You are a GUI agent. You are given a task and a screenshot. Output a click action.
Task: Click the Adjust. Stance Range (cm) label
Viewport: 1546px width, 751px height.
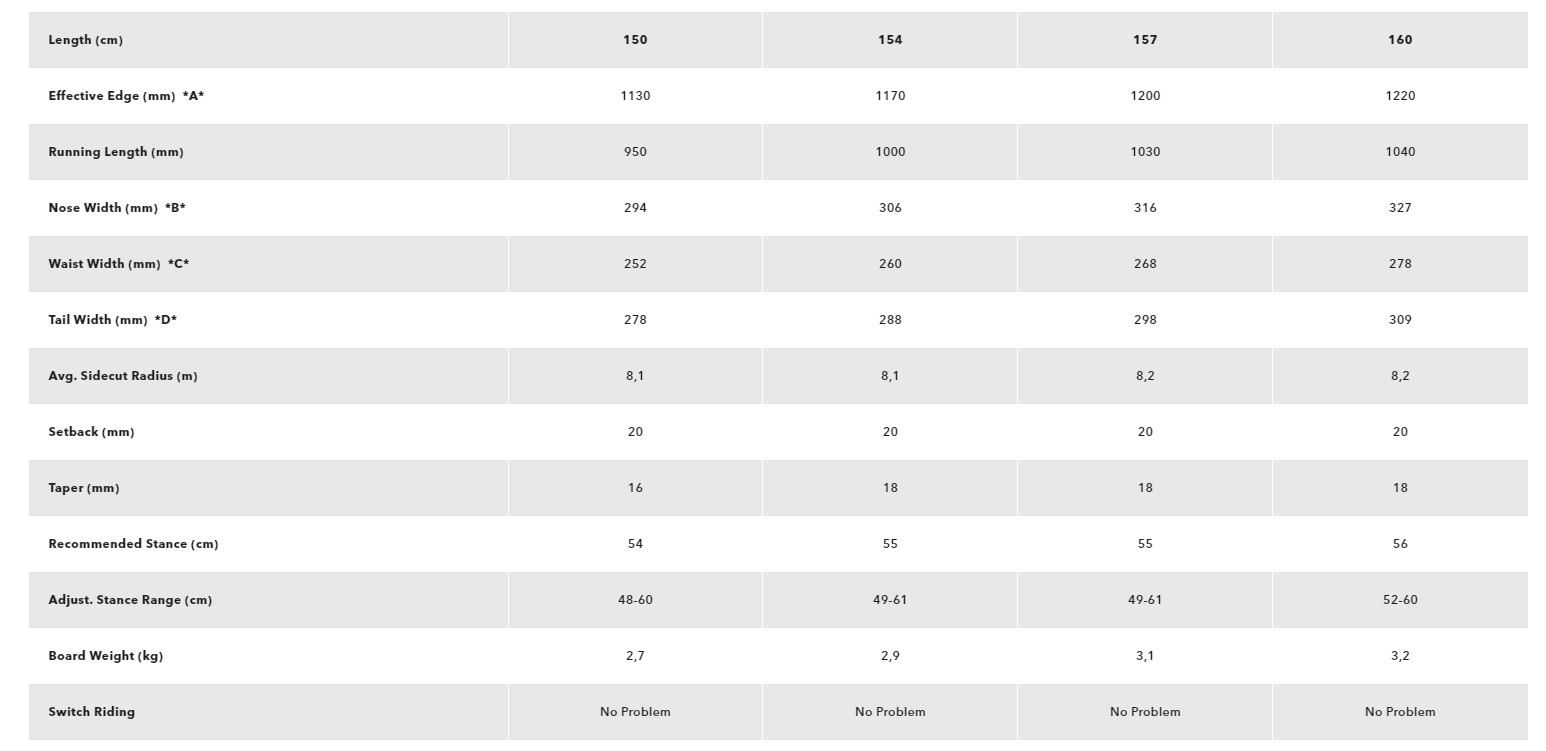130,600
